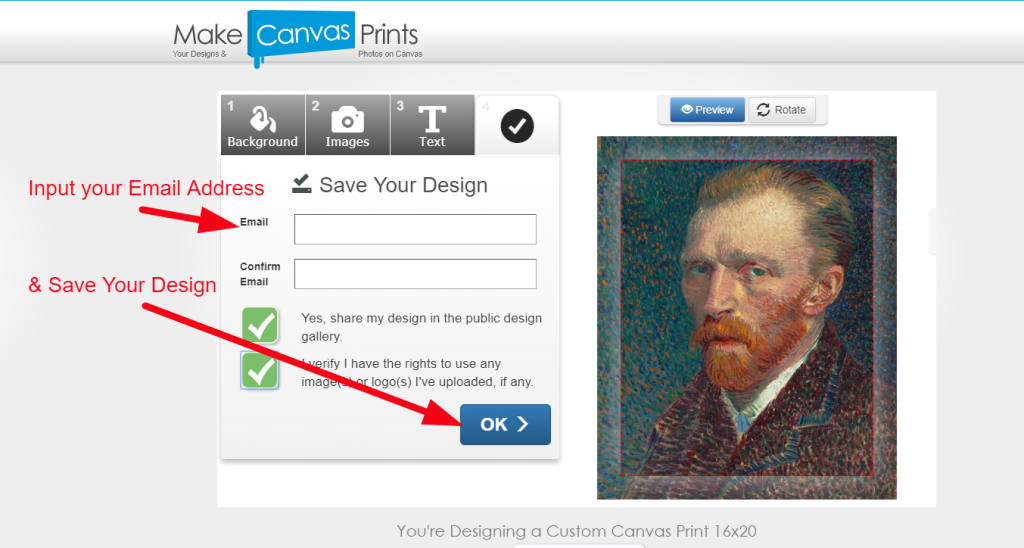The image size is (1024, 548).
Task: Click the Van Gogh portrait canvas preview
Action: click(x=746, y=318)
